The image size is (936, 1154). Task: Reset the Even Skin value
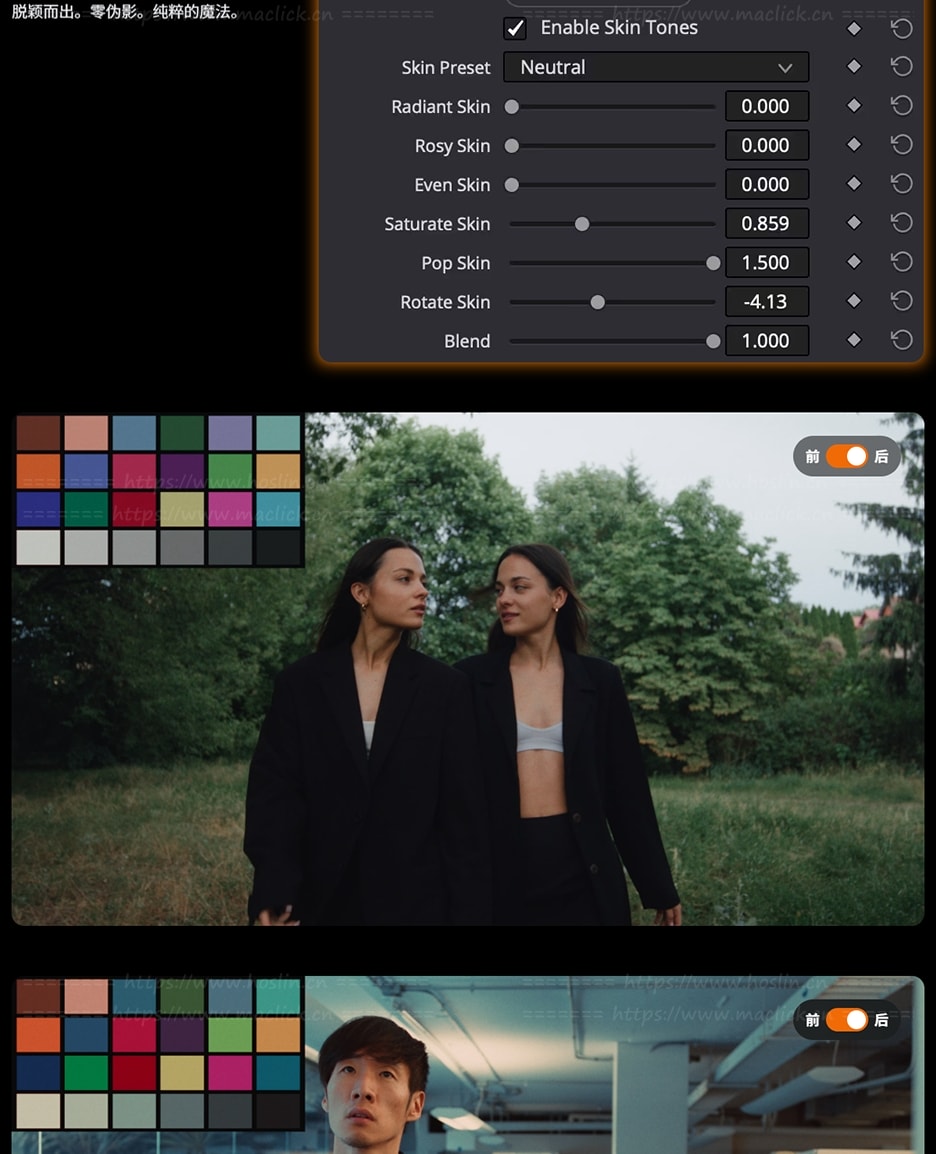[x=901, y=183]
